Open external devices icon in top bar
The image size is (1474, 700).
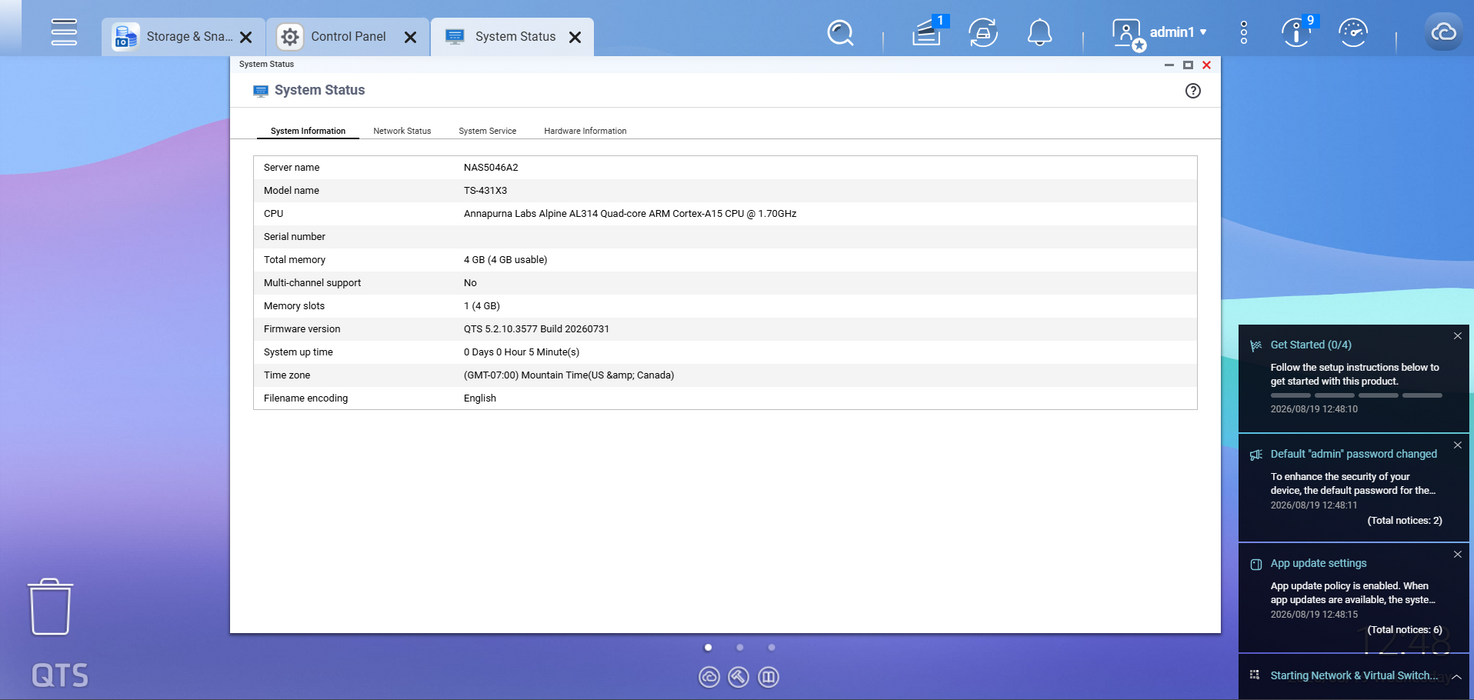point(984,33)
